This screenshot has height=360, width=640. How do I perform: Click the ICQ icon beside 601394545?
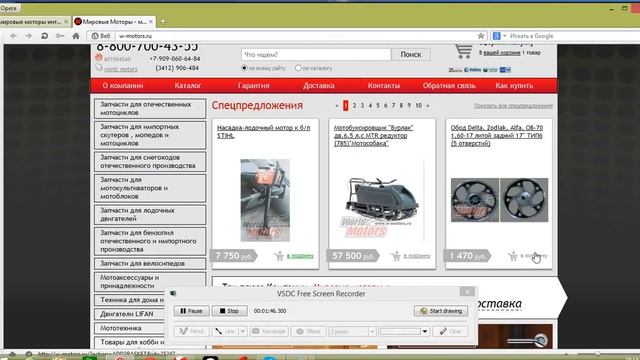coord(98,58)
